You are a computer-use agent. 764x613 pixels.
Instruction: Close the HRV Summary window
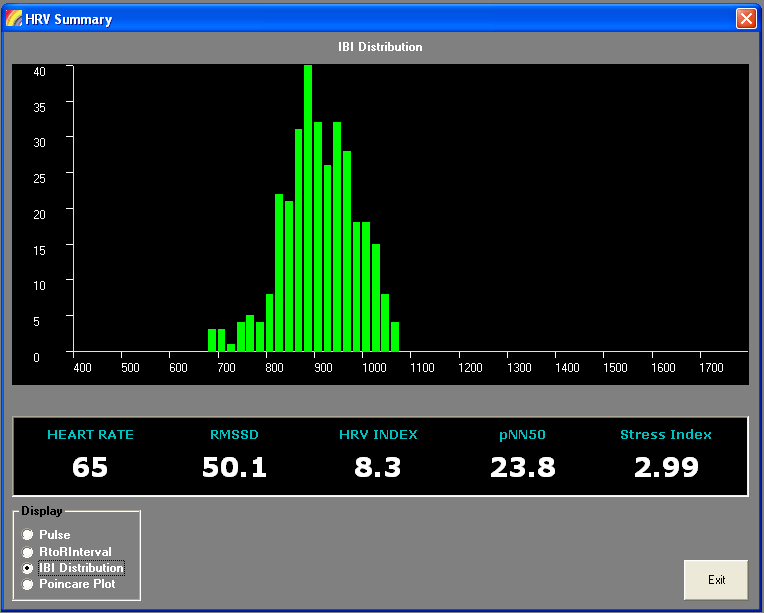(746, 19)
